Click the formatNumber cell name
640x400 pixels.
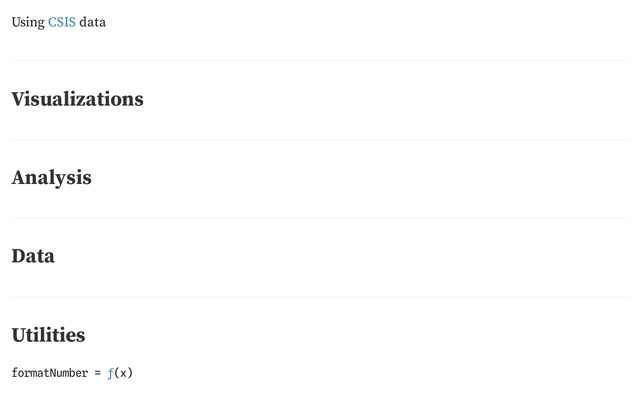[49, 373]
